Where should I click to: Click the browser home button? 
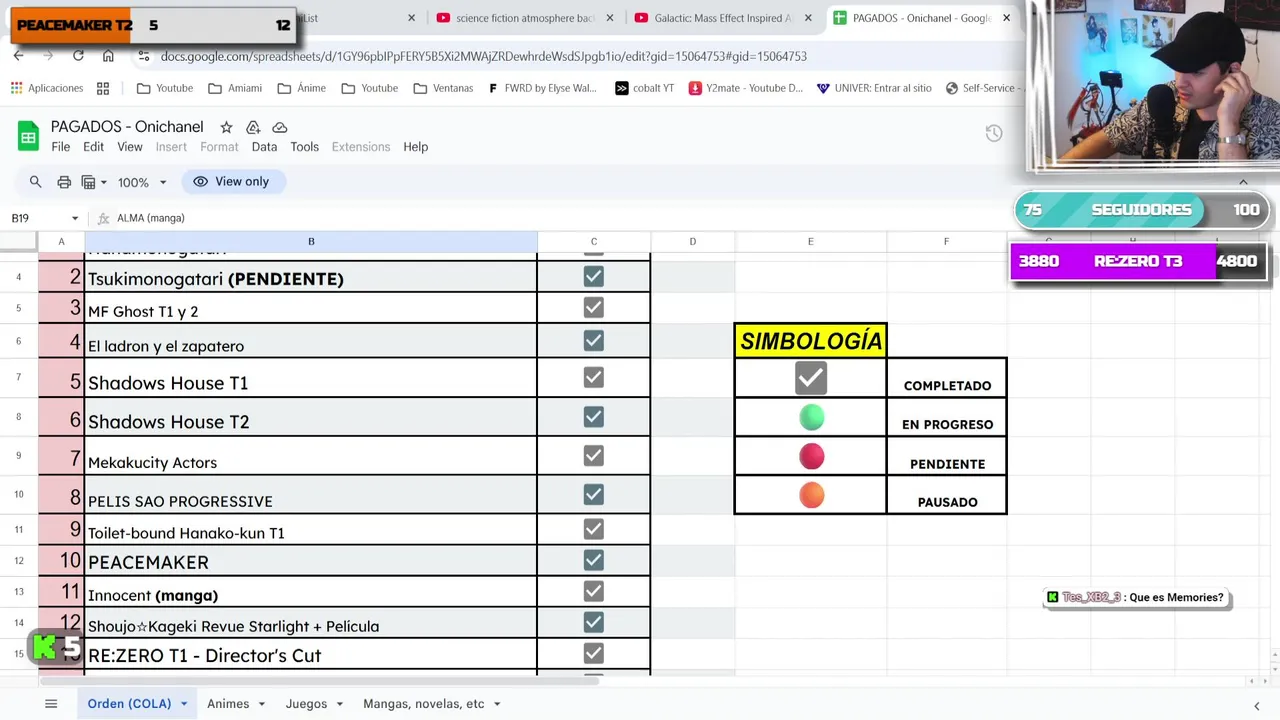(x=108, y=56)
